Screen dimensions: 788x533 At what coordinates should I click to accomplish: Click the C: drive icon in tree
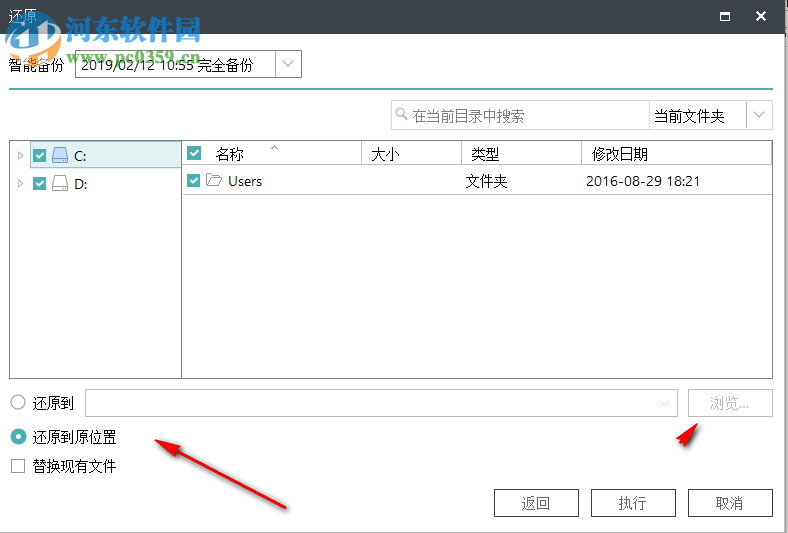point(60,155)
